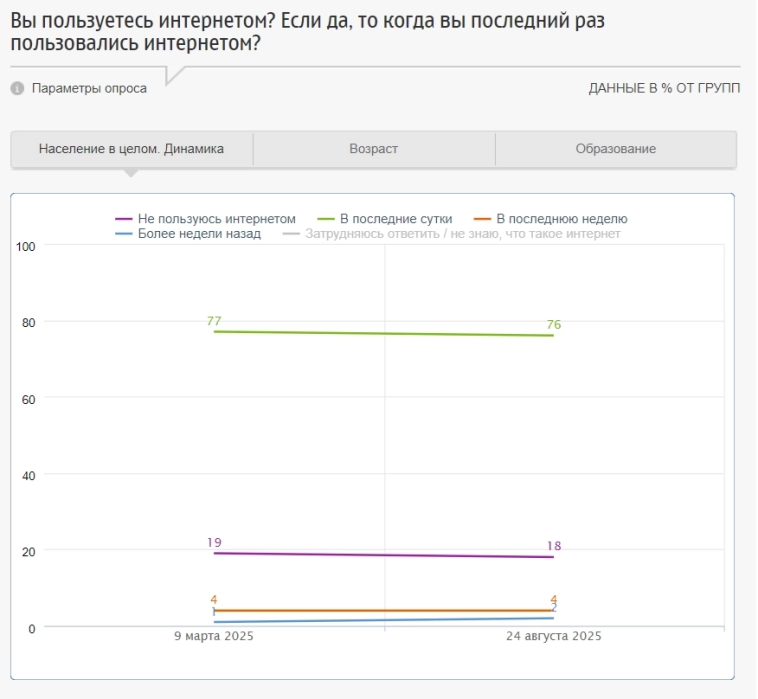This screenshot has width=758, height=699.
Task: Hide the В последние сутки series
Action: coord(396,218)
